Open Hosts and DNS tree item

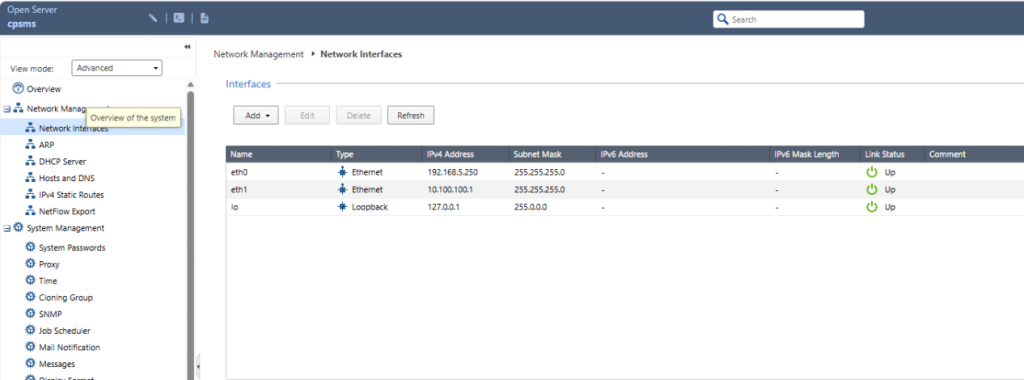tap(67, 178)
